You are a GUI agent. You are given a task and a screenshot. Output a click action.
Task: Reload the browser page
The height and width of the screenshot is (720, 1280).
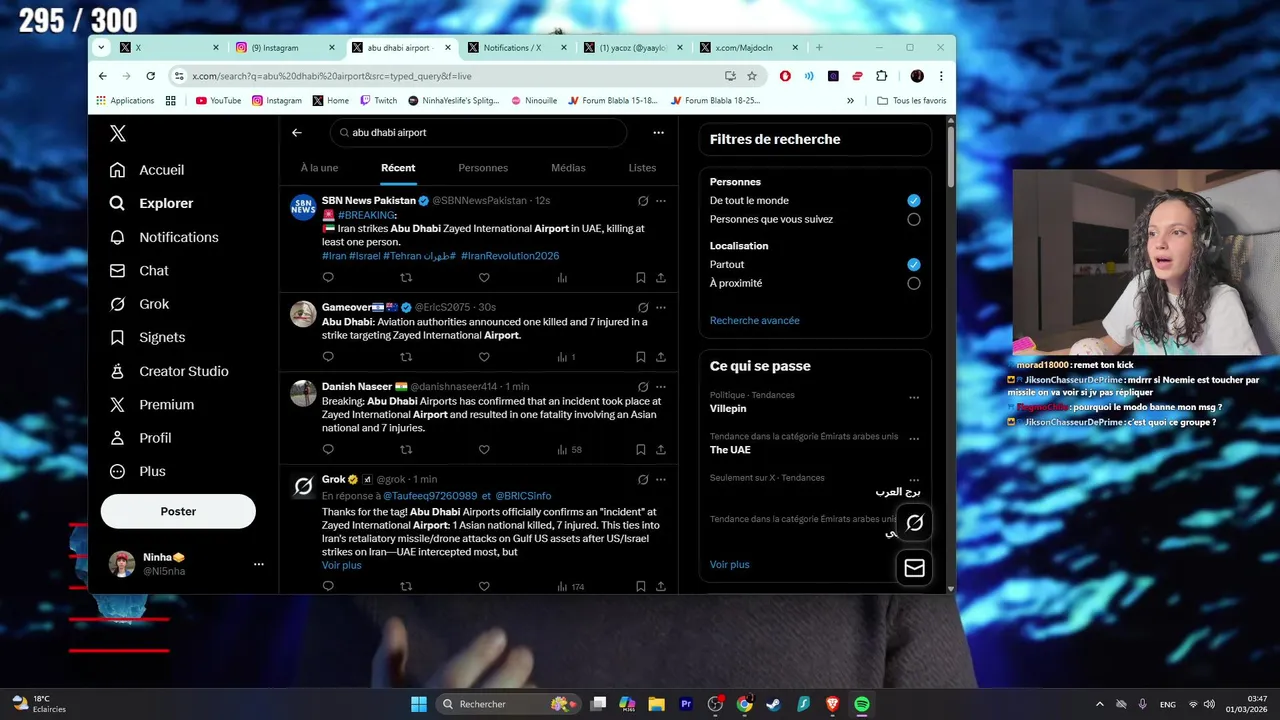(x=151, y=76)
